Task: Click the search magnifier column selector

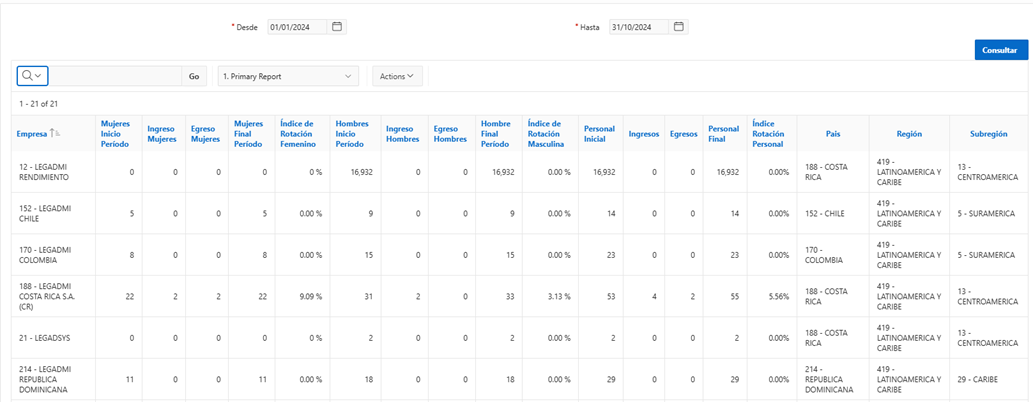Action: [x=31, y=76]
